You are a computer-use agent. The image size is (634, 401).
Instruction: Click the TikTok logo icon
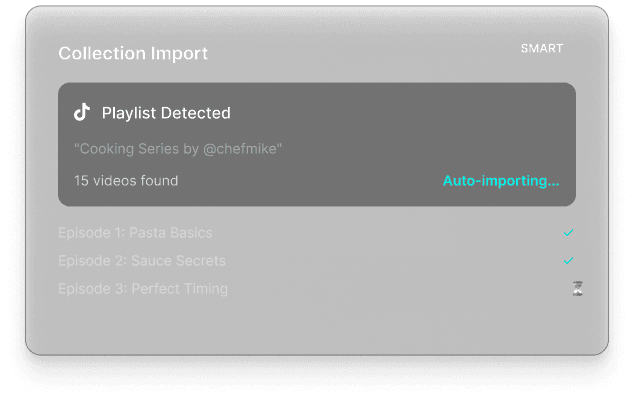tap(82, 112)
